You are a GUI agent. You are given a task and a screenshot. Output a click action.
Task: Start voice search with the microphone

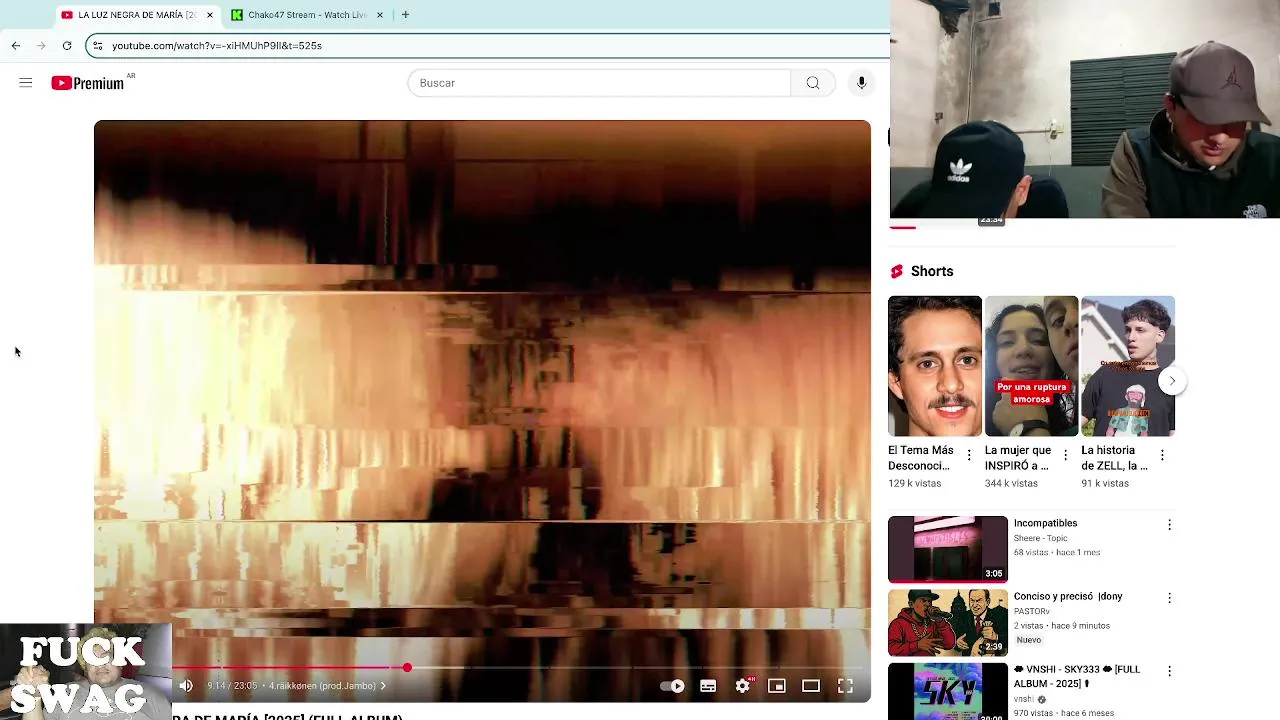[861, 83]
